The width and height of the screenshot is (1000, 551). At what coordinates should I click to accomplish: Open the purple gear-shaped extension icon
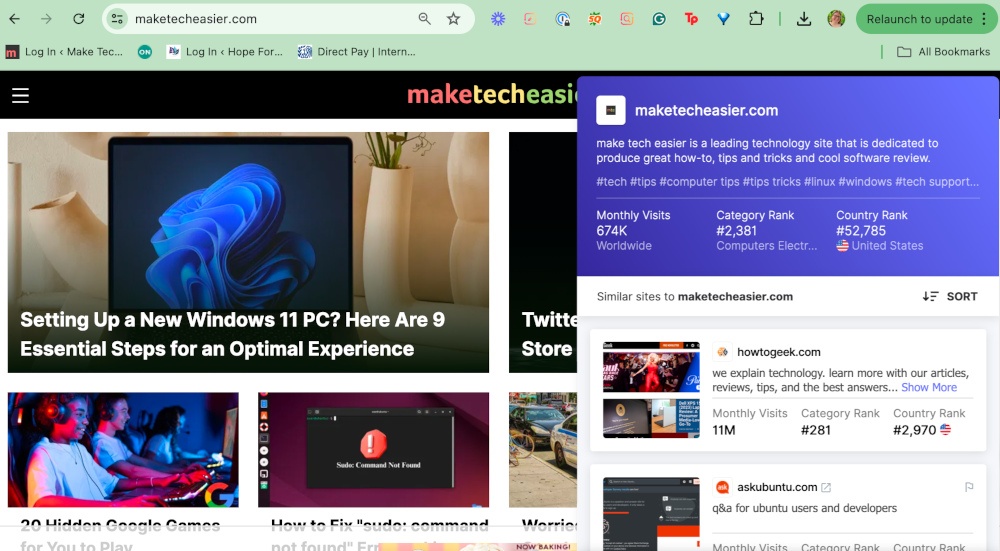pyautogui.click(x=498, y=19)
